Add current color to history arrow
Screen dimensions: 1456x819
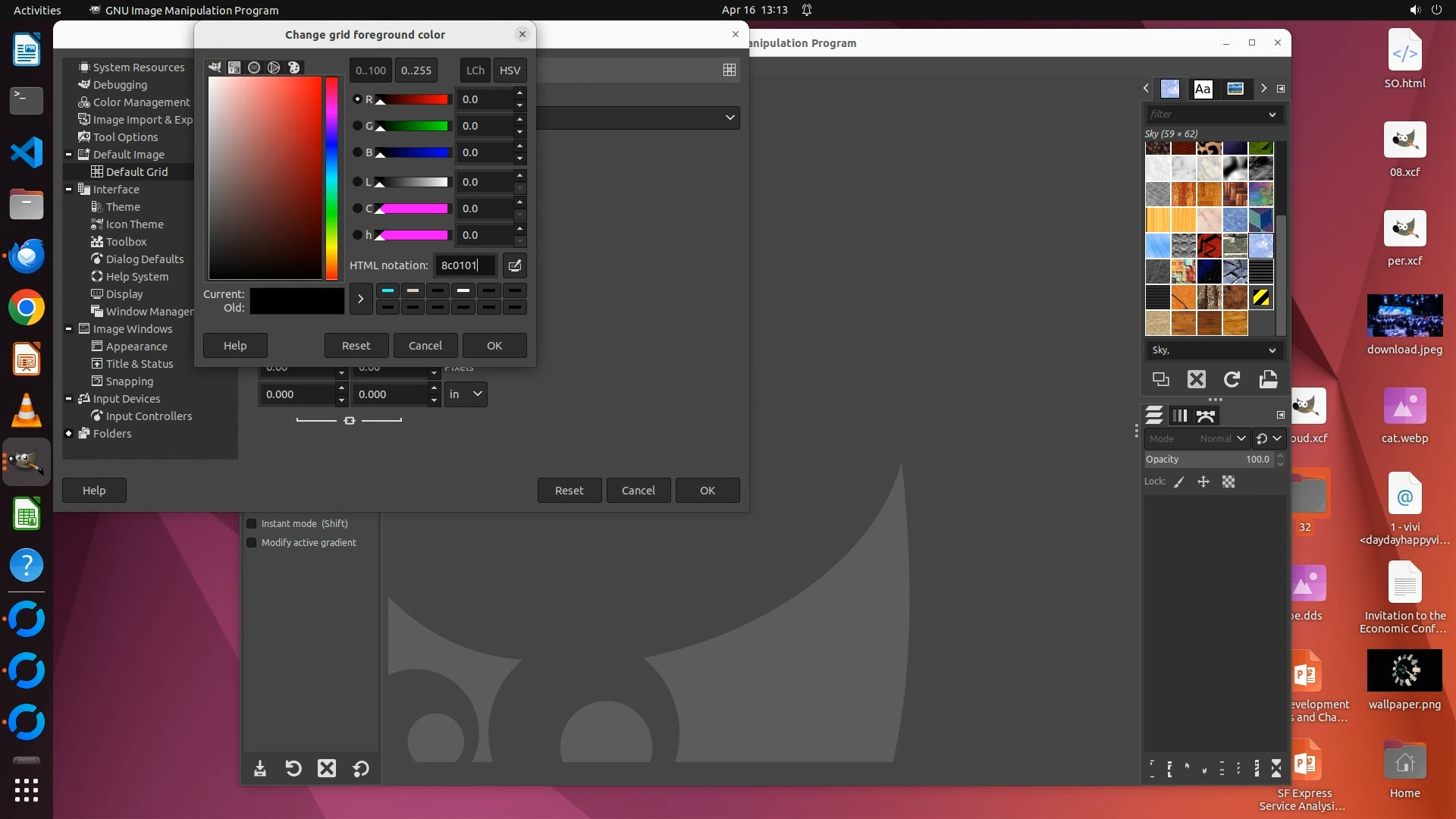360,299
